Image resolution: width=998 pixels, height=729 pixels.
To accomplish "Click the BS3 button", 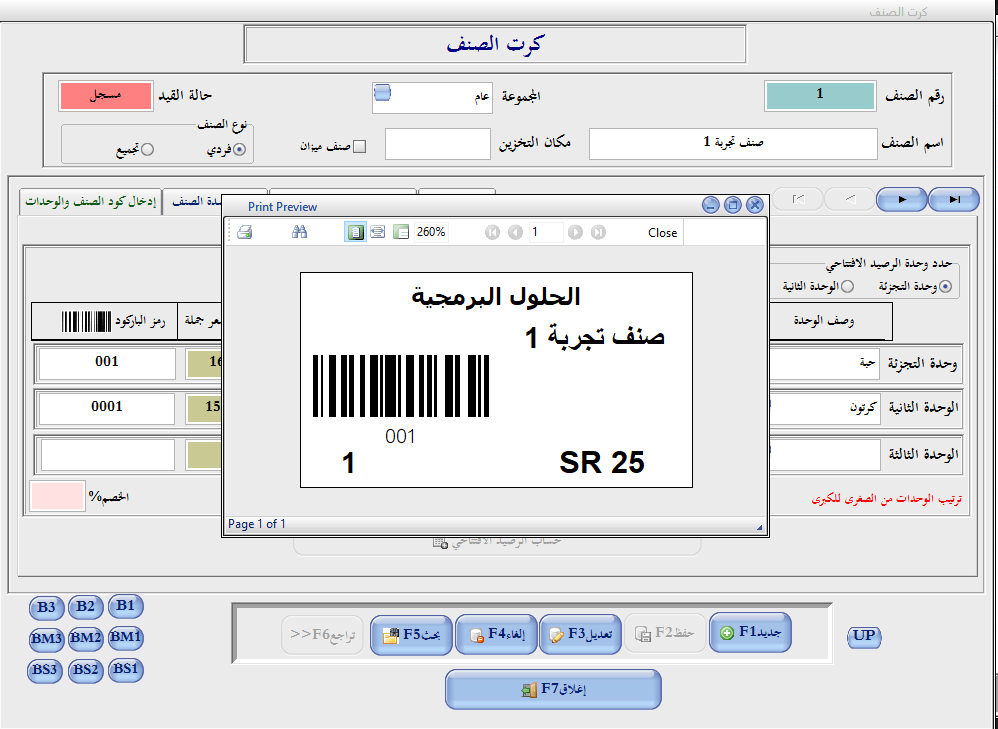I will tap(45, 672).
